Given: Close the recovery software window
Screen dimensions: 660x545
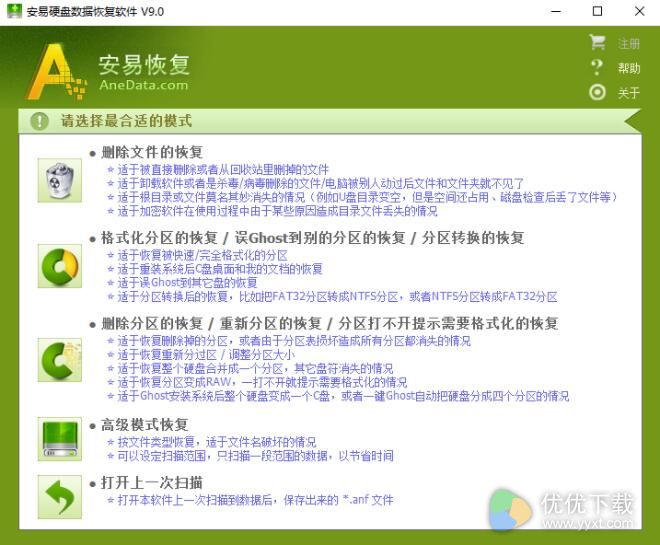Looking at the screenshot, I should pyautogui.click(x=639, y=11).
